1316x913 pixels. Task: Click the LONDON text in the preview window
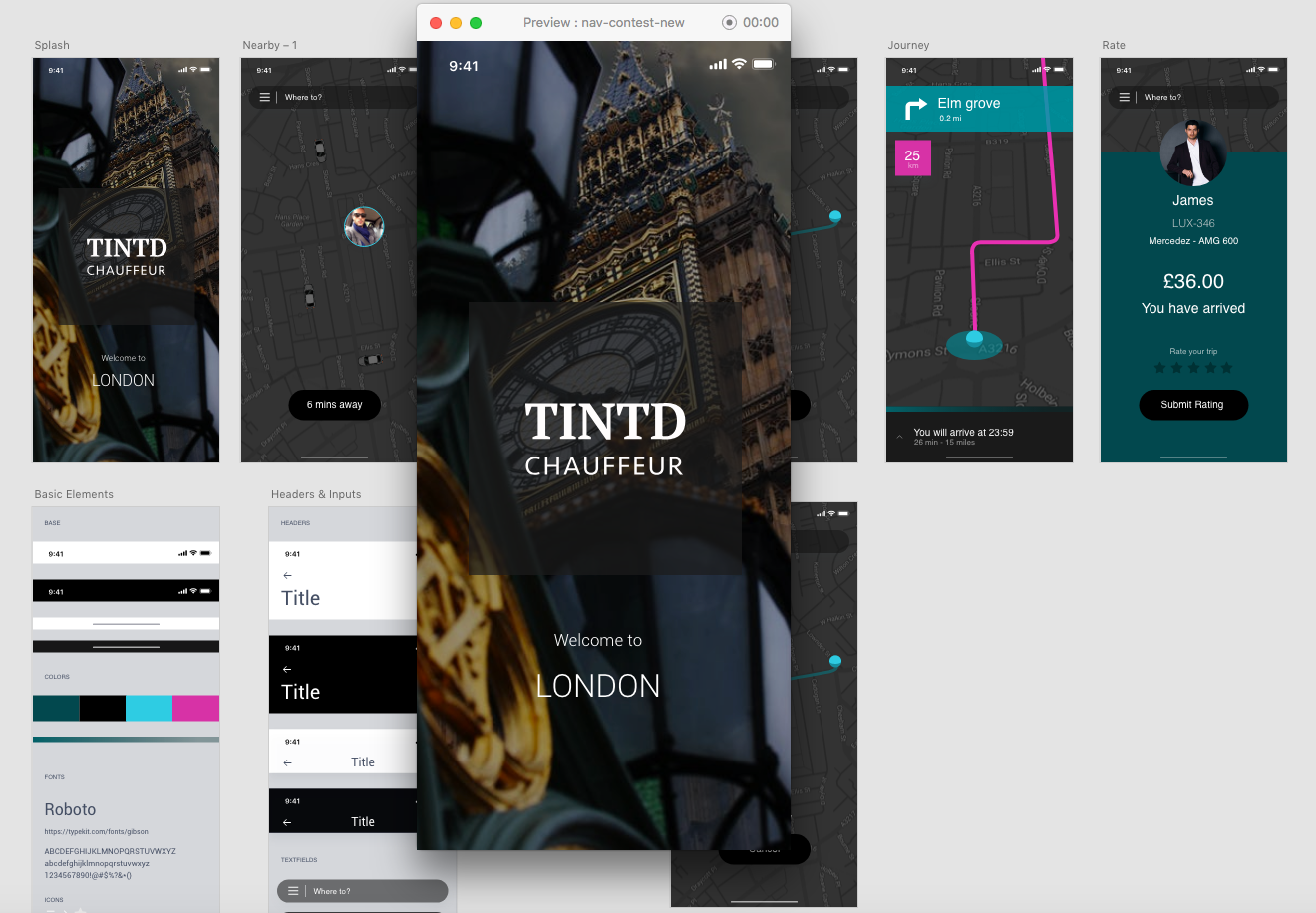pyautogui.click(x=598, y=686)
